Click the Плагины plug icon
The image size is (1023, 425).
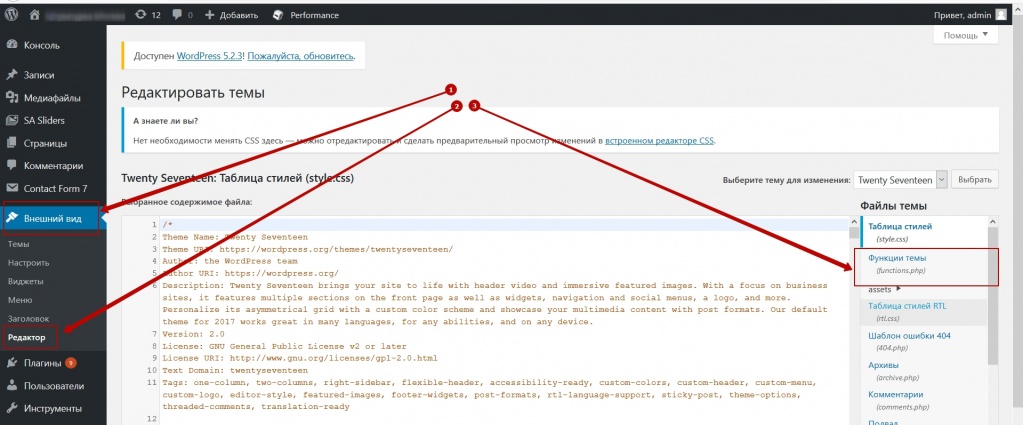(x=12, y=363)
